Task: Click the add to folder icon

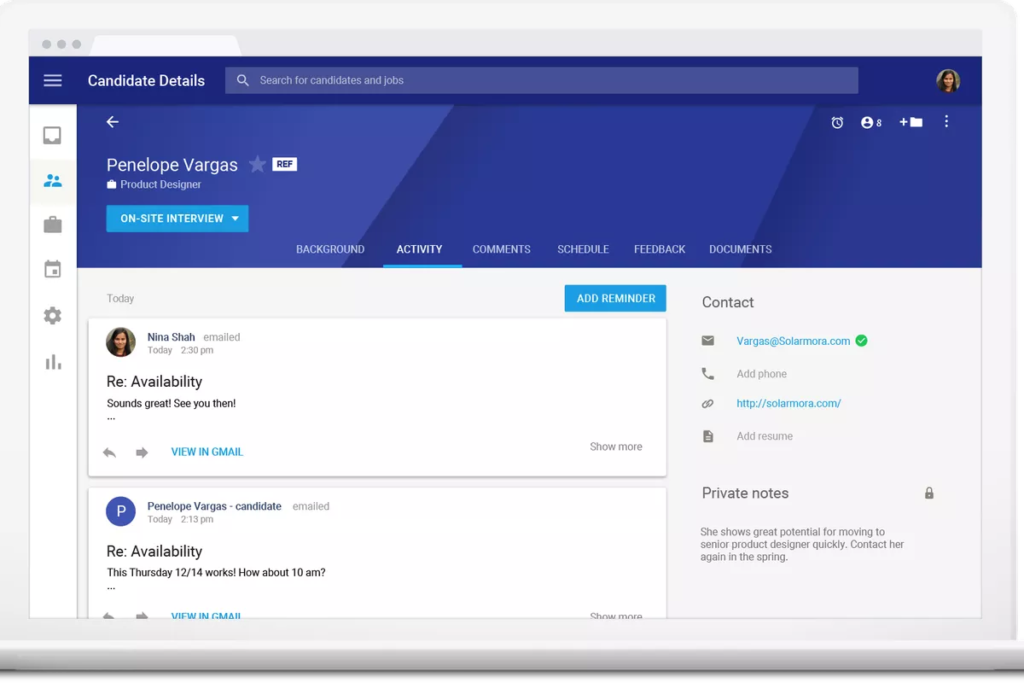Action: pos(911,121)
